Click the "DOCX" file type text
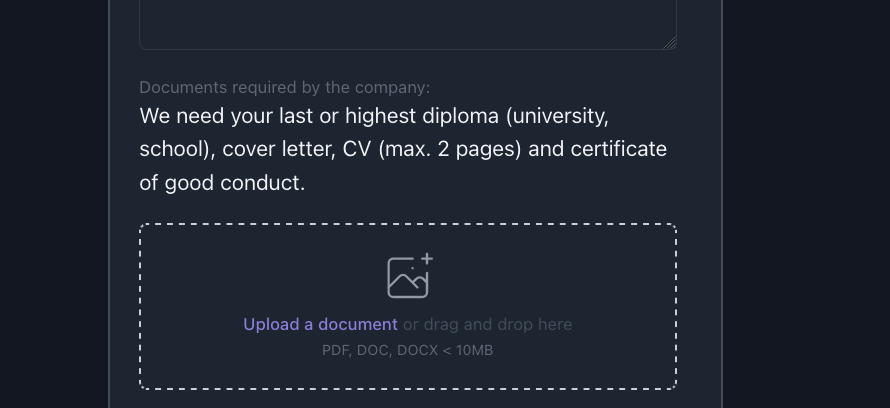The width and height of the screenshot is (890, 408). coord(418,350)
